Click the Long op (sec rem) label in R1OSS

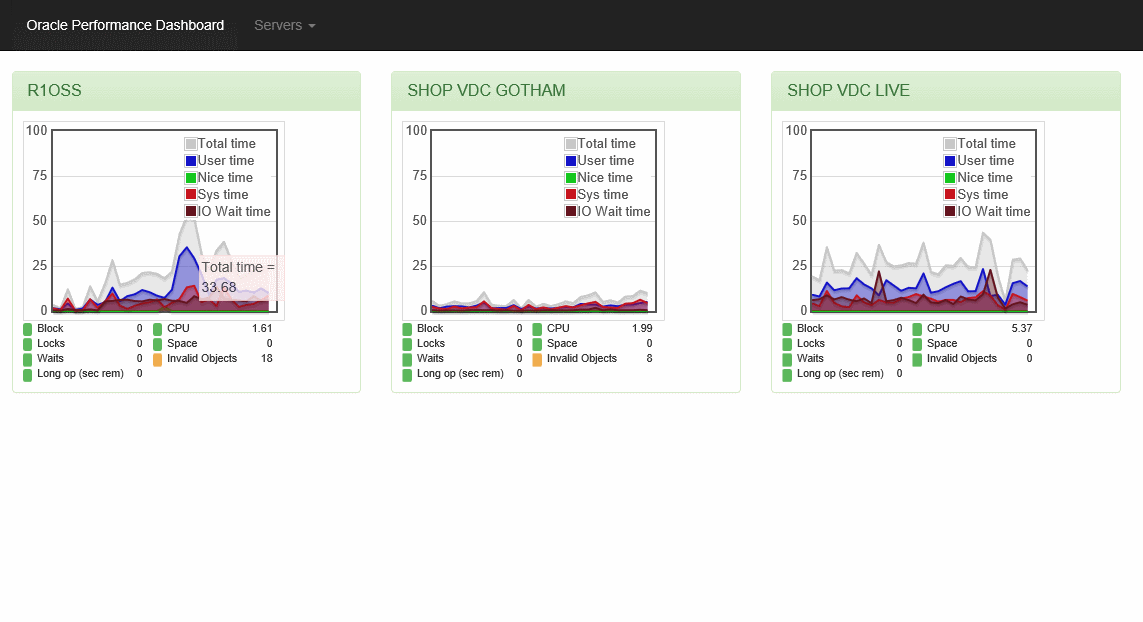pos(80,373)
